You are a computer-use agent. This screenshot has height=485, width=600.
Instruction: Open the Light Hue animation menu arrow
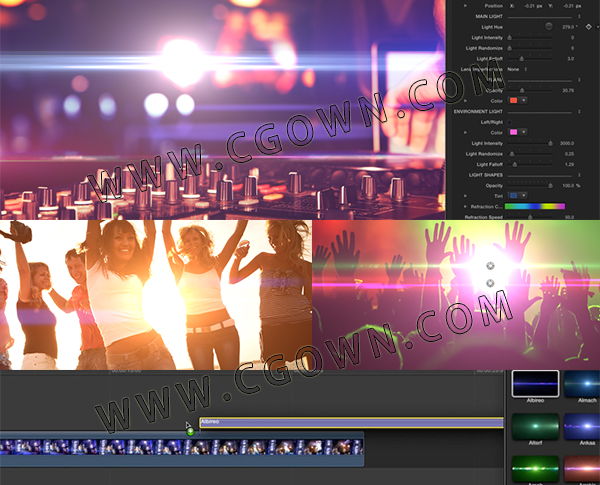click(597, 27)
